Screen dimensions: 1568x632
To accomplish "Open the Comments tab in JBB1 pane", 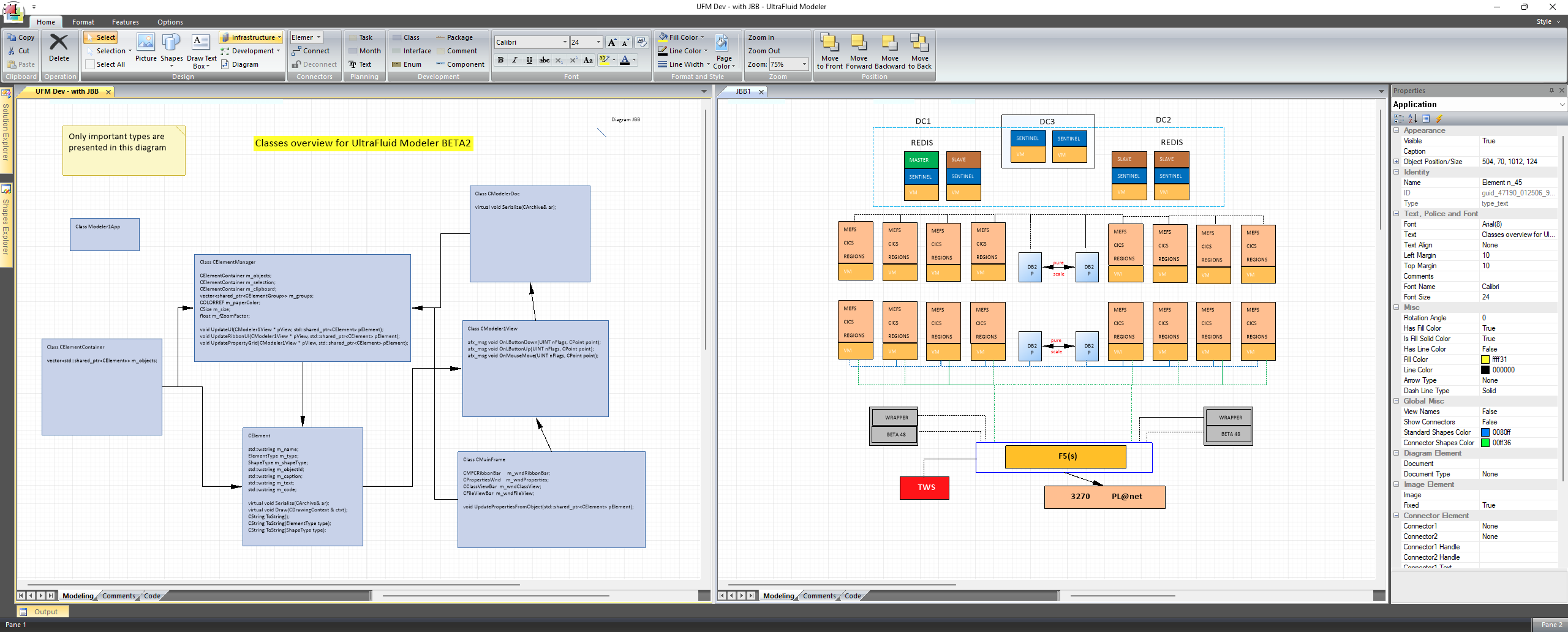I will pos(819,596).
